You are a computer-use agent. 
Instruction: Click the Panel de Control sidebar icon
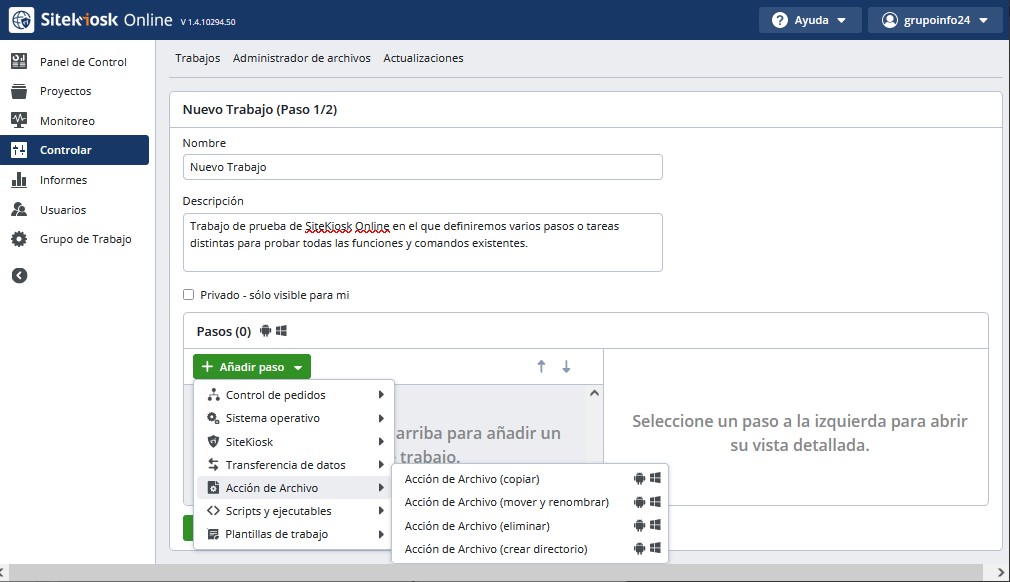[x=19, y=62]
